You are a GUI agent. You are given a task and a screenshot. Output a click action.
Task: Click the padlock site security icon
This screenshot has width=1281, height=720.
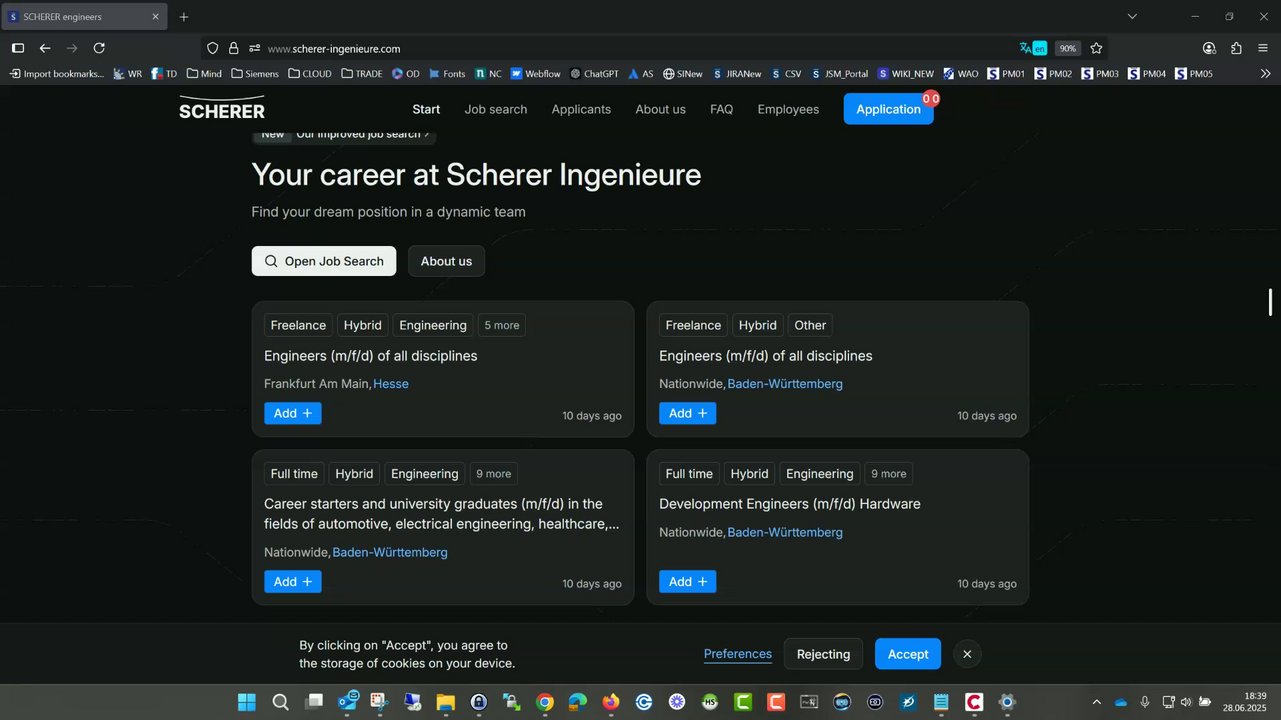point(233,48)
